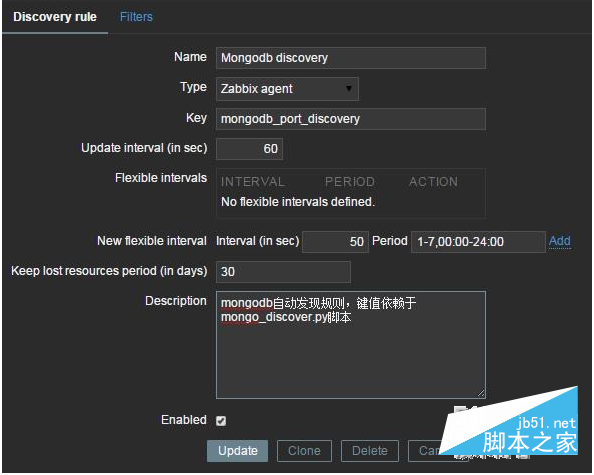Click the Period field 1-7,00:00-24:00
This screenshot has width=594, height=475.
[478, 242]
